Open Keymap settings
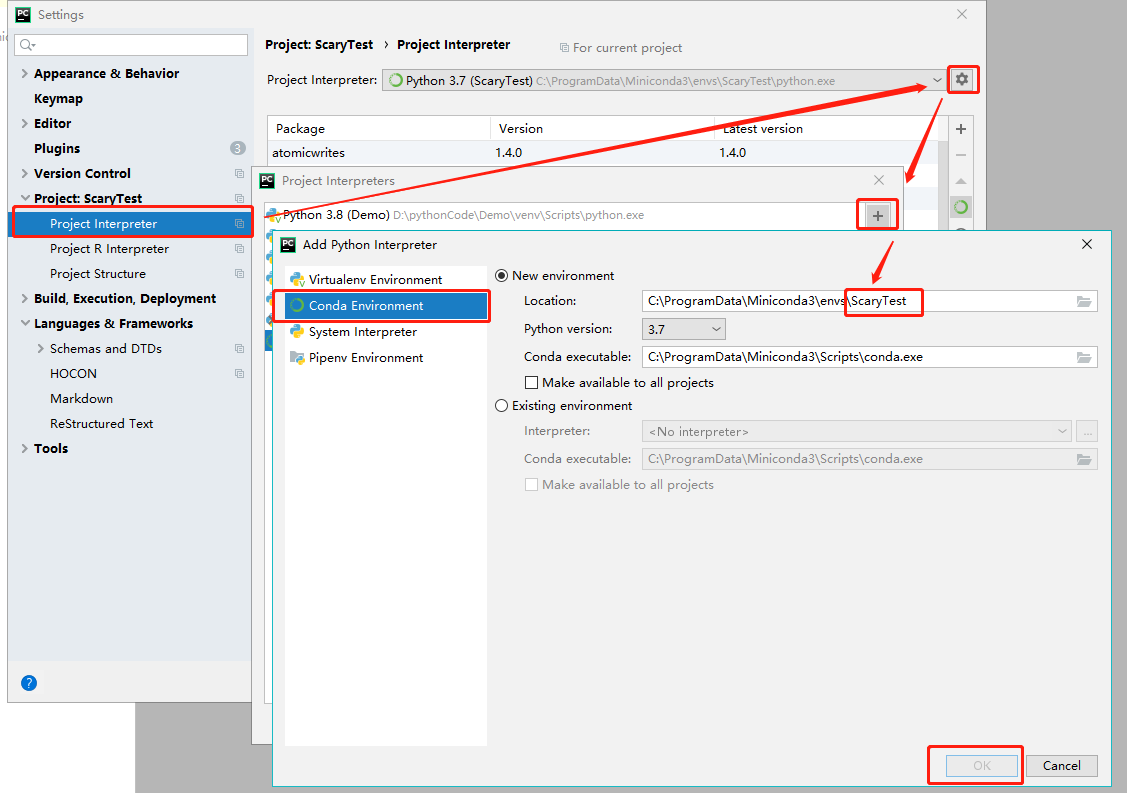The height and width of the screenshot is (793, 1127). pyautogui.click(x=58, y=98)
